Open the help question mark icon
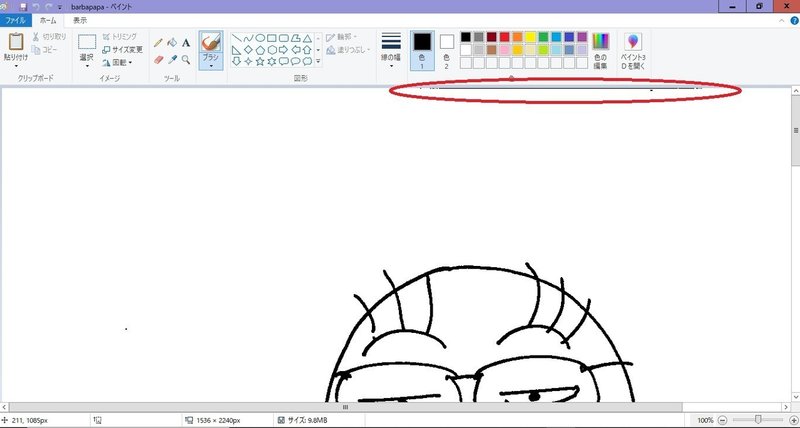 pyautogui.click(x=794, y=20)
